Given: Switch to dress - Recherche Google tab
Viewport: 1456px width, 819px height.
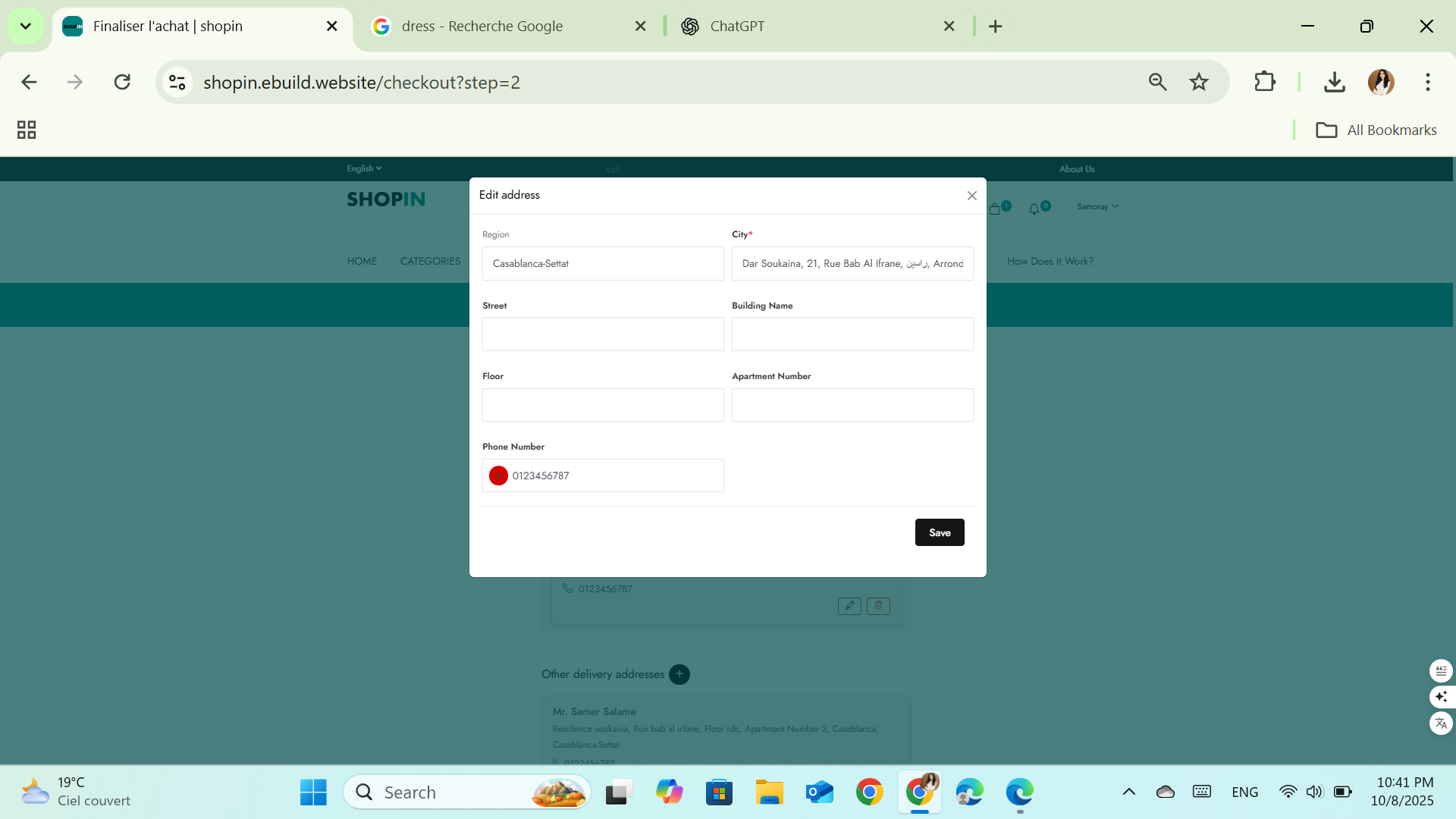Looking at the screenshot, I should 504,26.
